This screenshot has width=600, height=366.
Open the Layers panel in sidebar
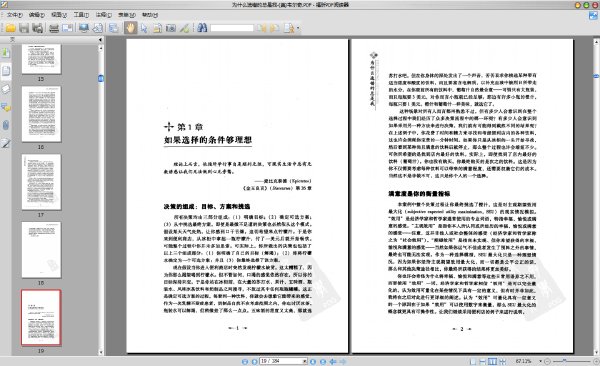6,89
